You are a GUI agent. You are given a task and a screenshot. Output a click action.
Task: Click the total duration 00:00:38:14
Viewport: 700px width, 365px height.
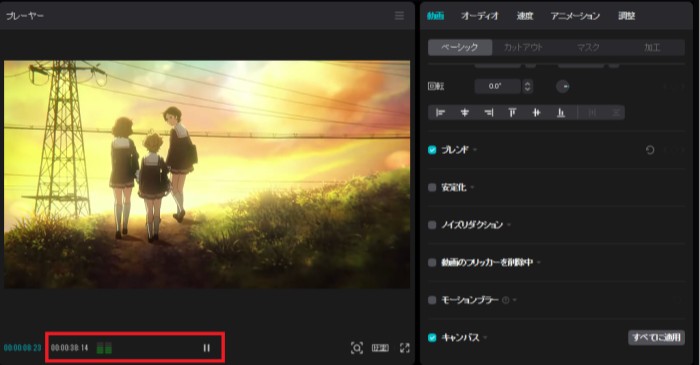70,348
